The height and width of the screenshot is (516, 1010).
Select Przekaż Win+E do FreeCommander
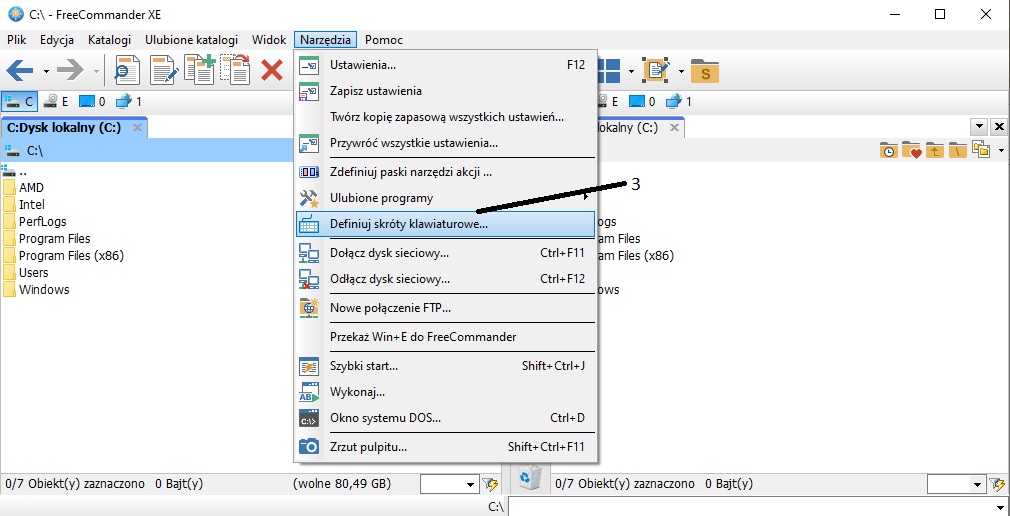click(x=445, y=337)
